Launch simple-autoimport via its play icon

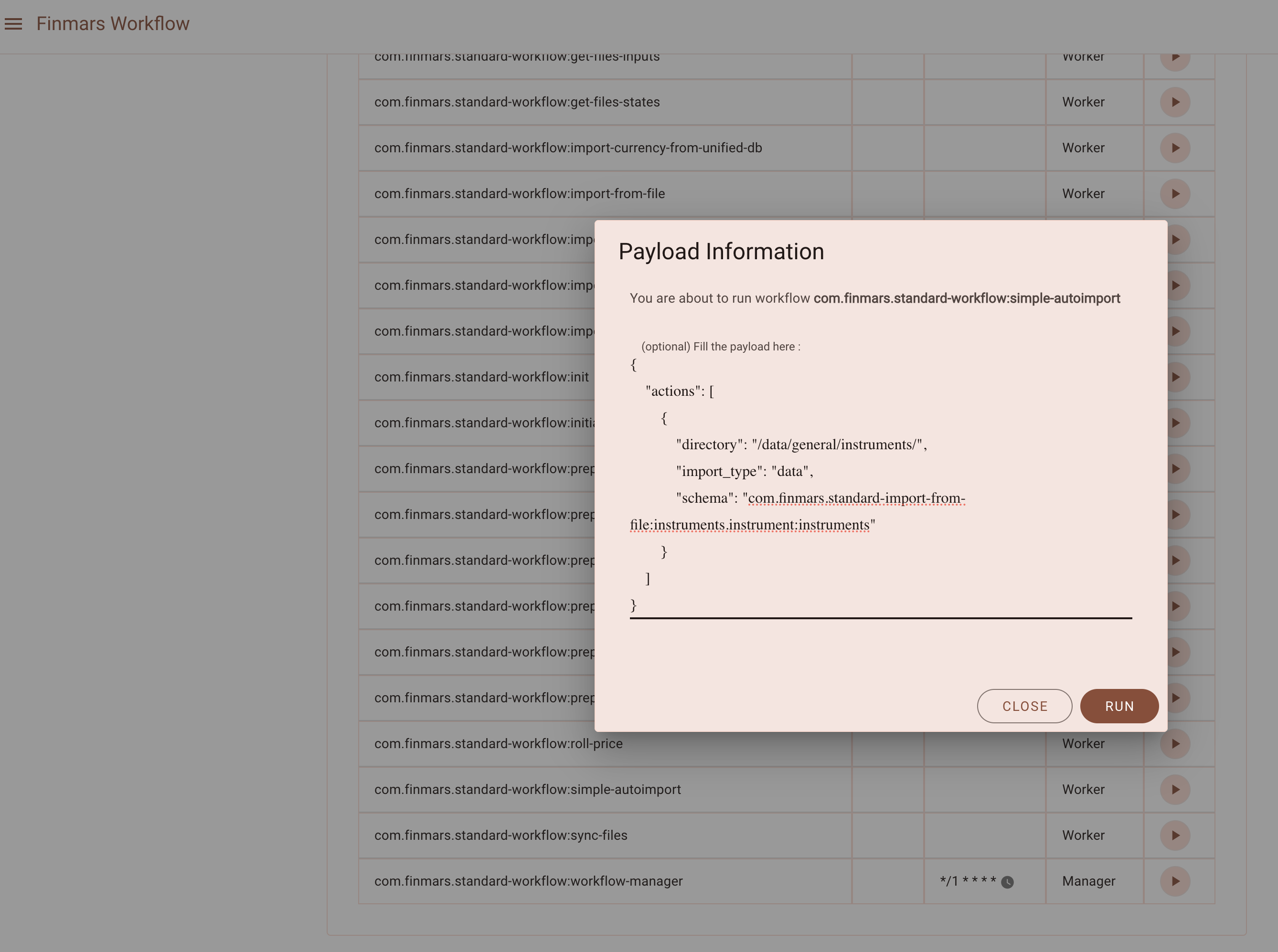1175,790
